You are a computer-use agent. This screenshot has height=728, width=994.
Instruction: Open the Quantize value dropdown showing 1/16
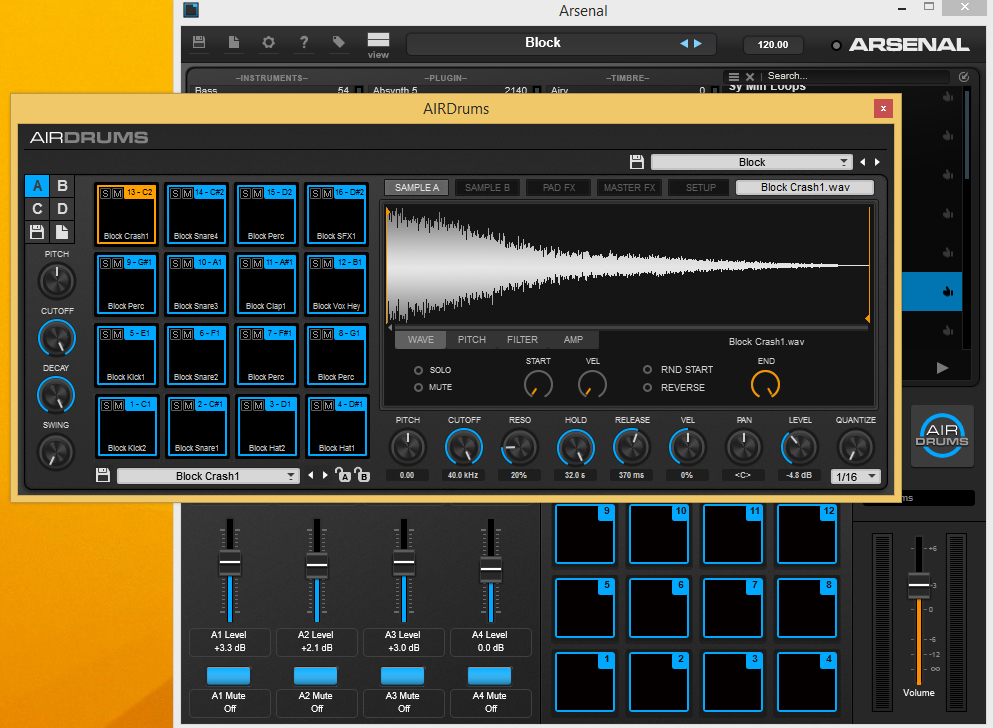click(855, 477)
